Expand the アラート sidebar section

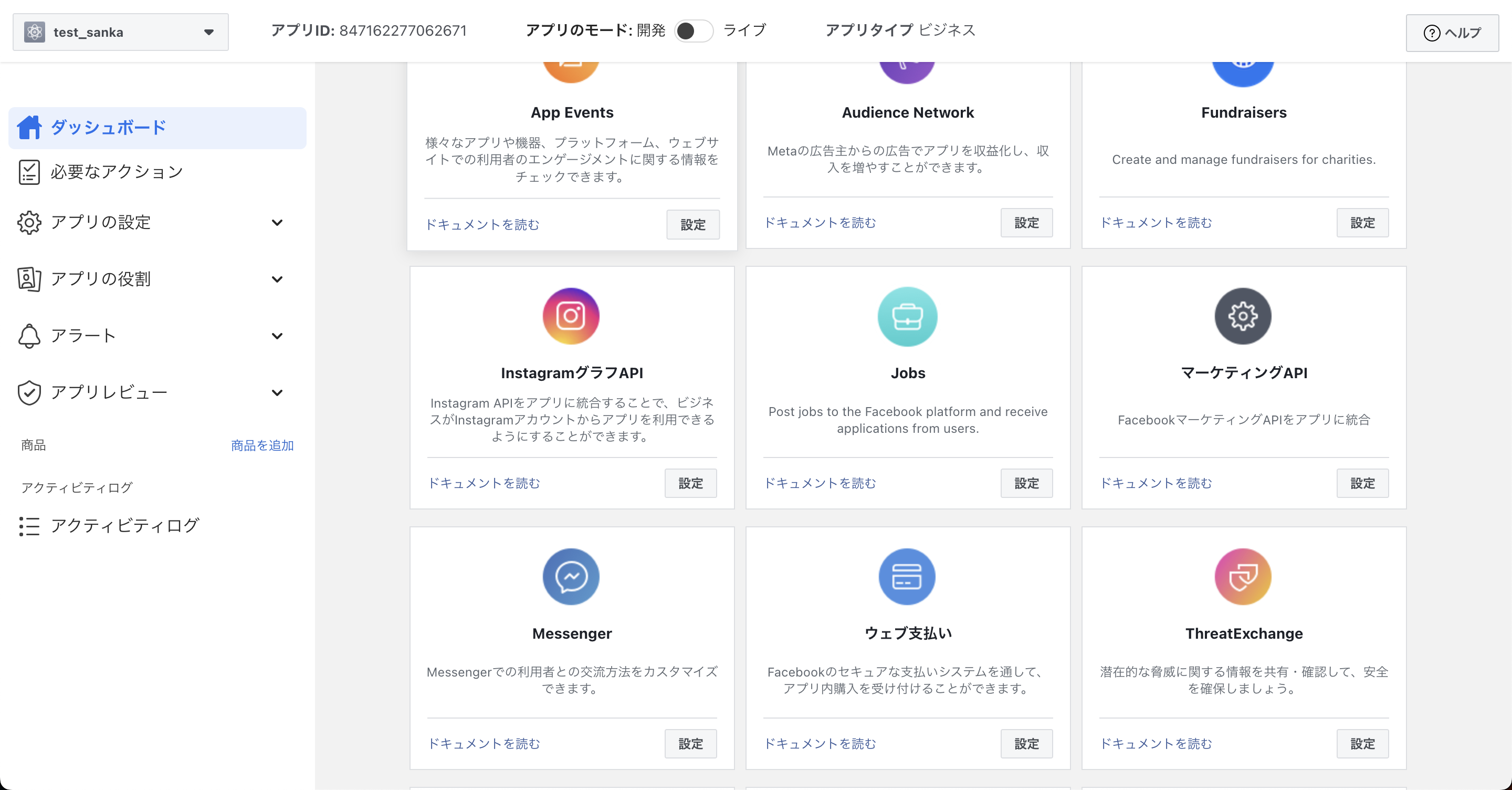click(x=277, y=336)
